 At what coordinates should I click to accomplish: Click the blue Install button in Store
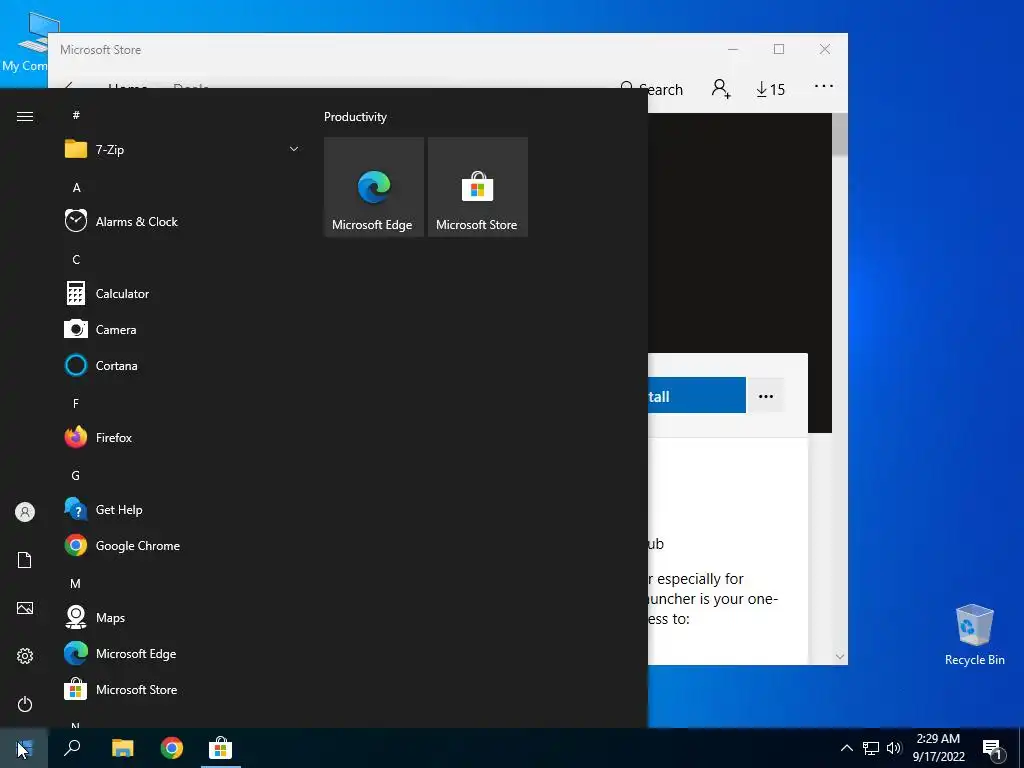coord(697,395)
